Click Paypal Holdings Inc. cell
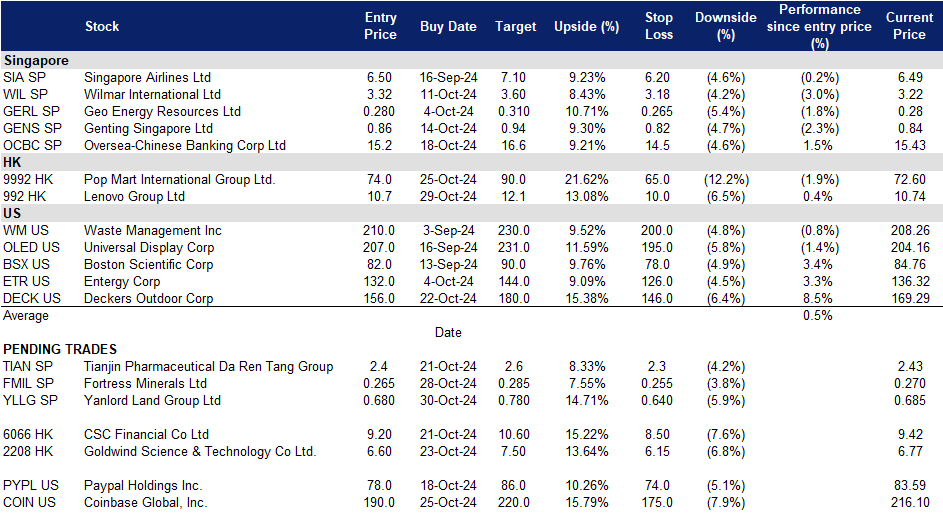This screenshot has width=943, height=528. coord(143,486)
